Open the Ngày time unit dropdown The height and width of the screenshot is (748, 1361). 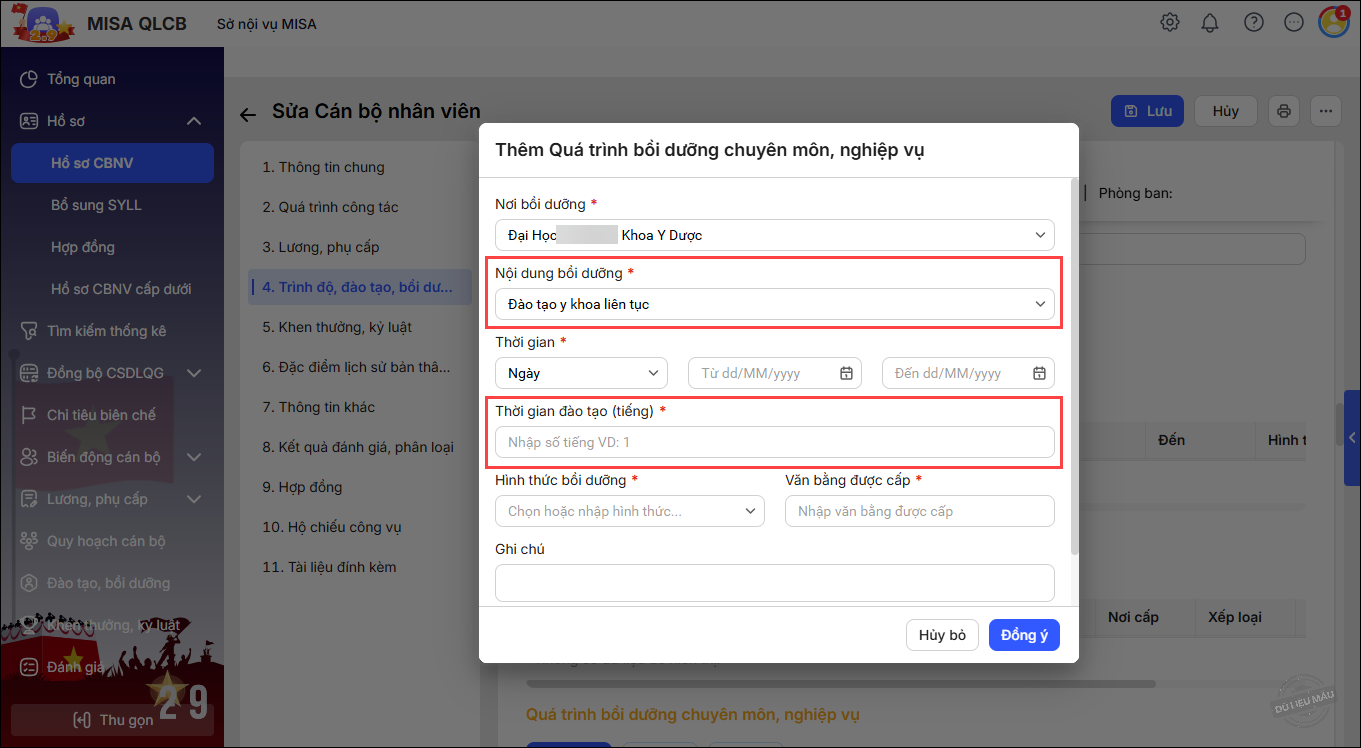pos(653,373)
